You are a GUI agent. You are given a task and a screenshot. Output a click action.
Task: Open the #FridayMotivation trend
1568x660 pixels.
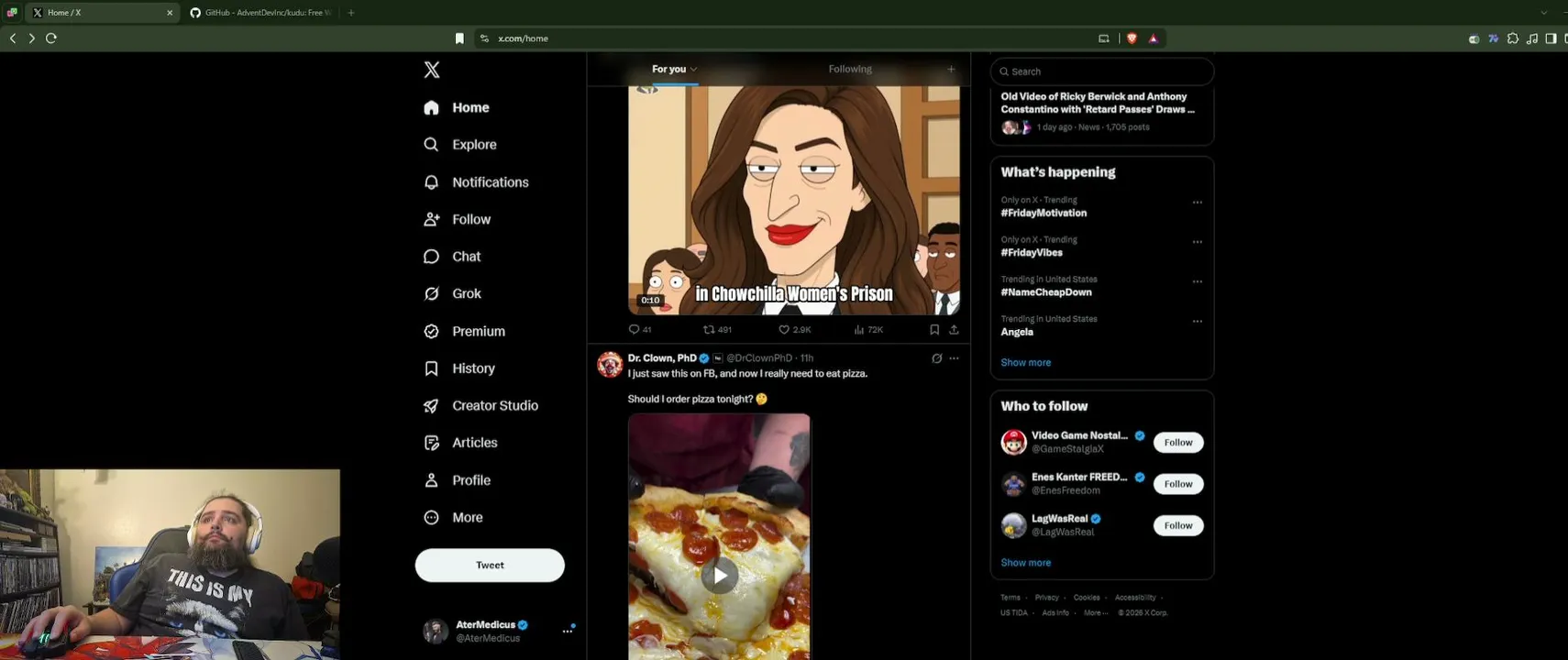[x=1043, y=213]
